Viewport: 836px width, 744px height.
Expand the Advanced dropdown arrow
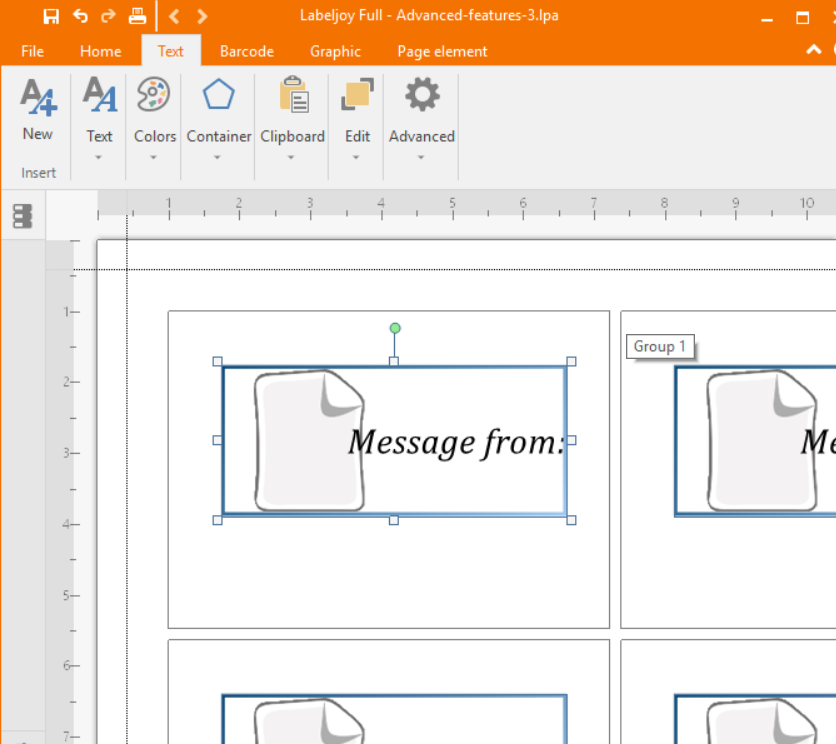pos(421,157)
